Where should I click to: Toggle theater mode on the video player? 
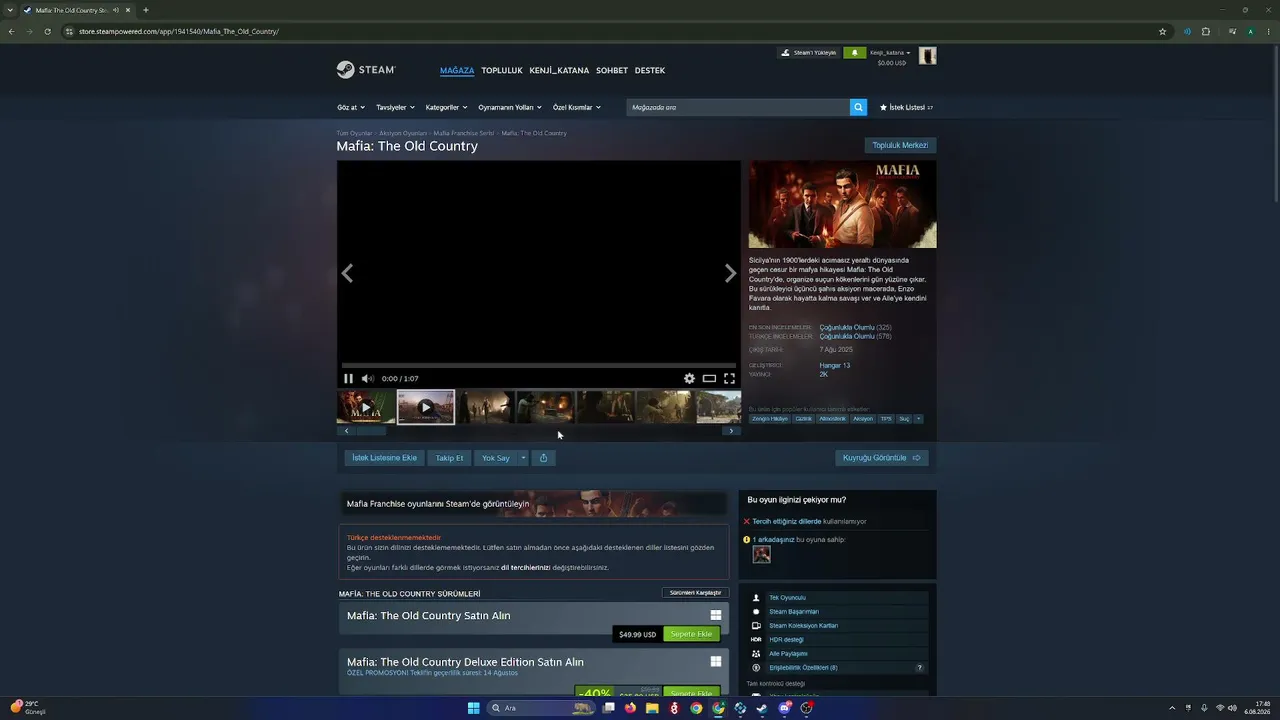[709, 378]
